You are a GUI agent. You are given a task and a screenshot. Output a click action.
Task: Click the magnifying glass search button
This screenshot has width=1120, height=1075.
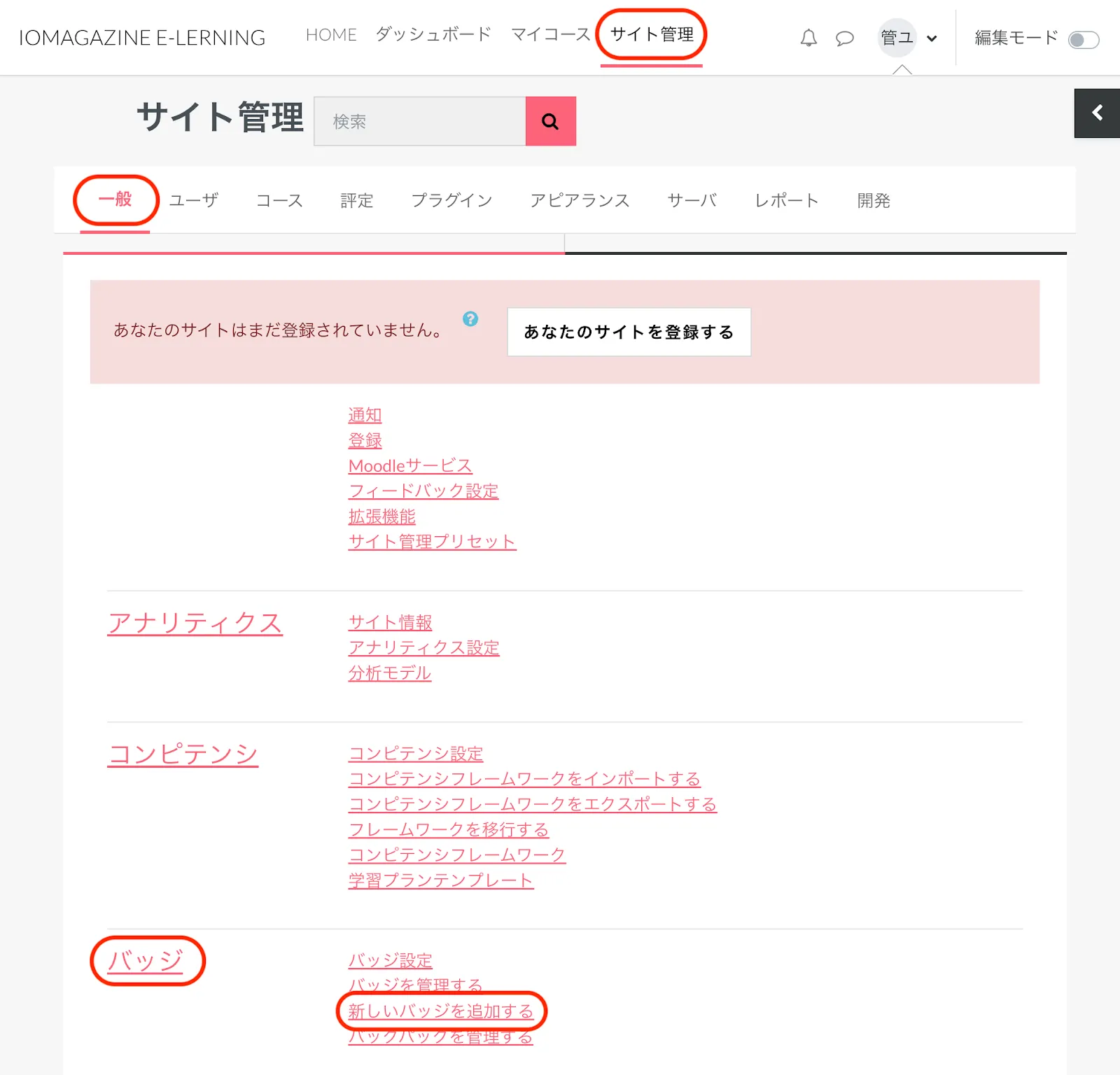[x=550, y=121]
